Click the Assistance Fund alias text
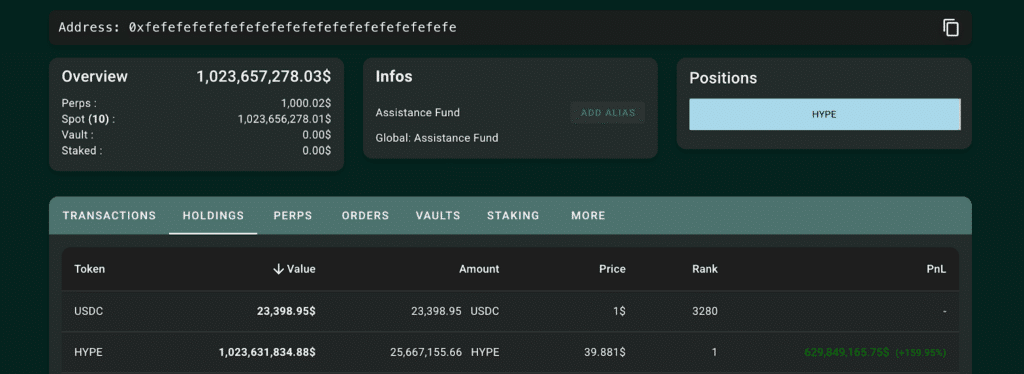Screen dimensions: 1024x374 (417, 112)
